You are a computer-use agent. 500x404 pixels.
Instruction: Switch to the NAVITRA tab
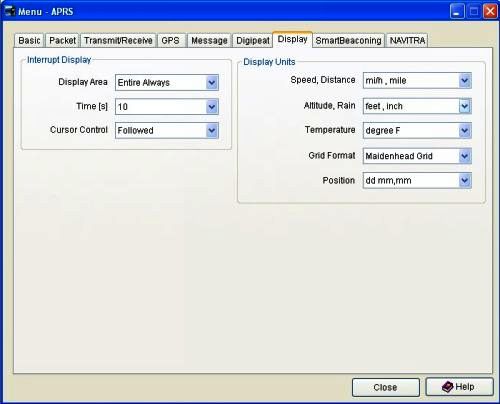407,40
